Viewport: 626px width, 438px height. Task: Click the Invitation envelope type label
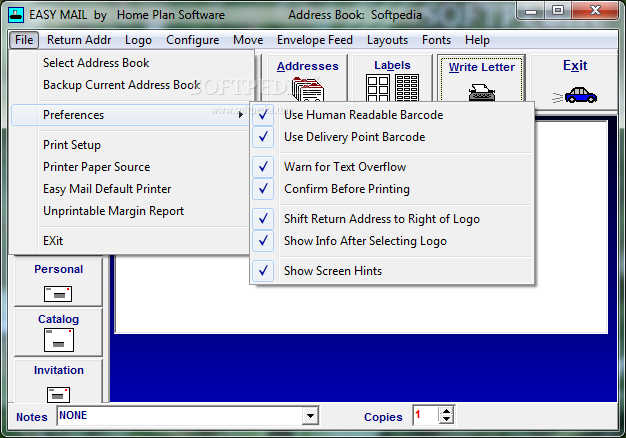point(59,370)
